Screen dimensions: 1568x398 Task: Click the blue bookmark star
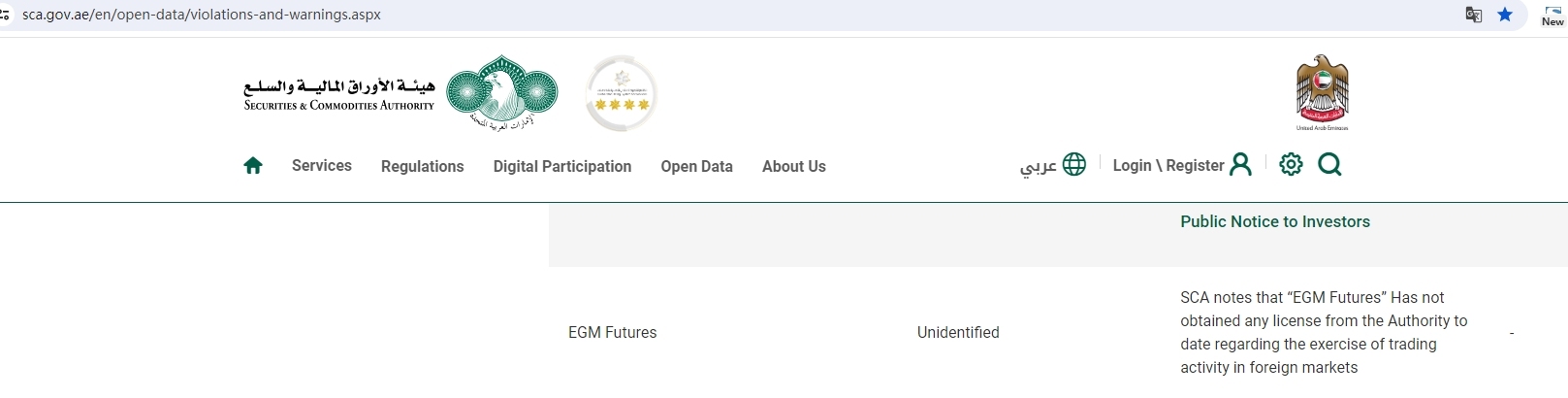tap(1505, 15)
